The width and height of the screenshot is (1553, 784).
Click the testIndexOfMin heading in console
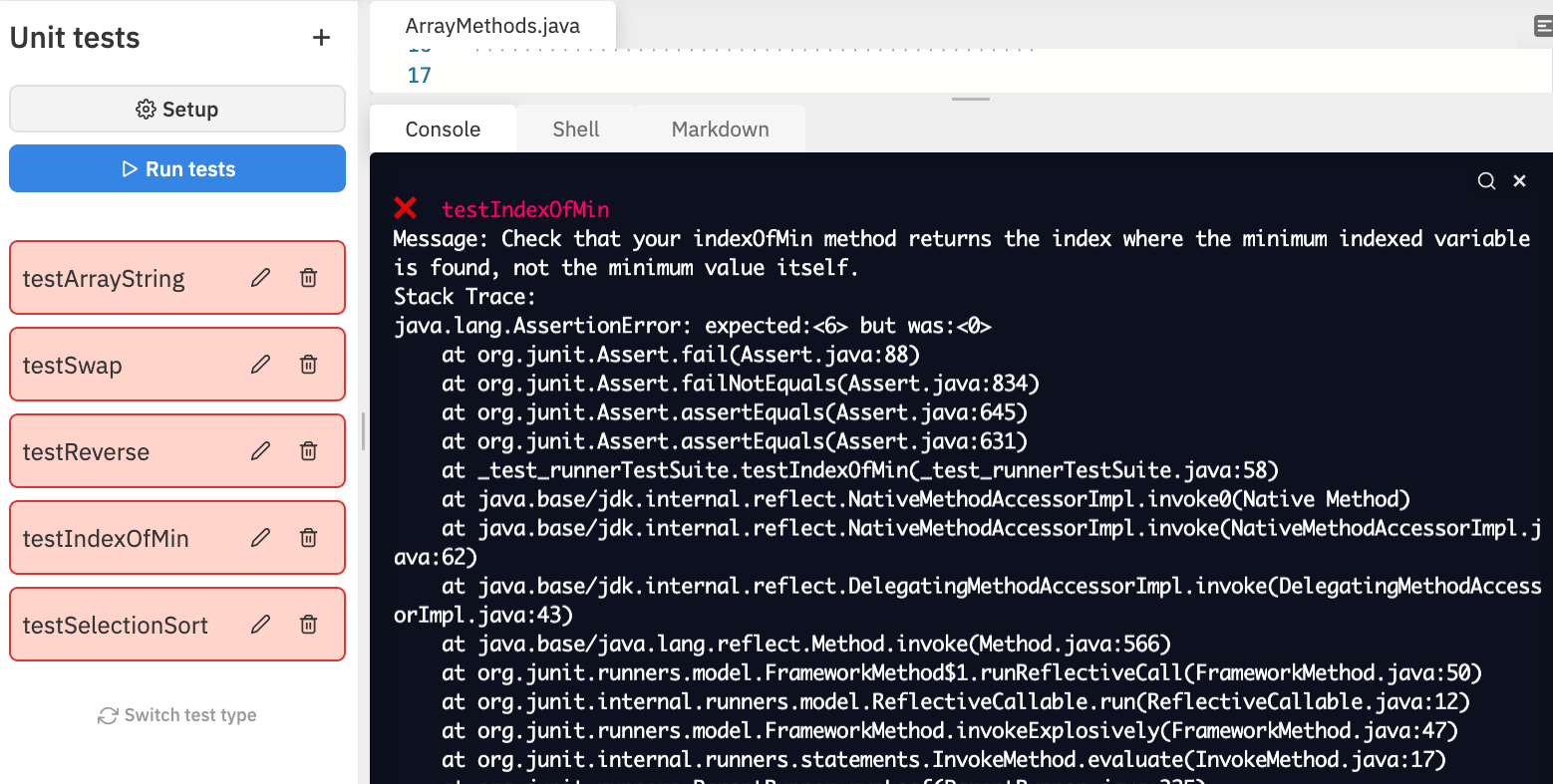point(525,209)
